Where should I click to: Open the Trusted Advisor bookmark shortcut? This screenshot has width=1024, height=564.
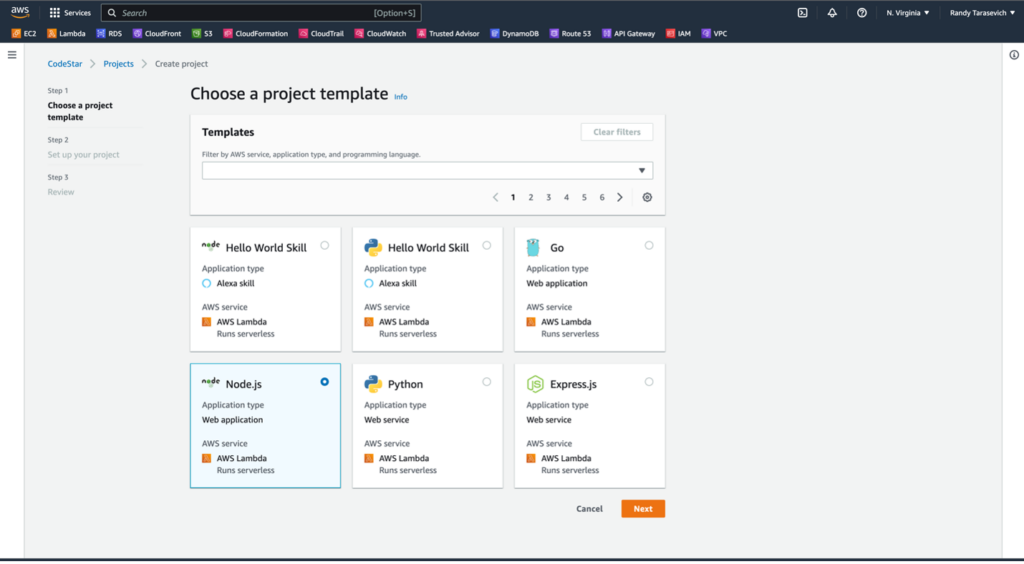pos(448,33)
